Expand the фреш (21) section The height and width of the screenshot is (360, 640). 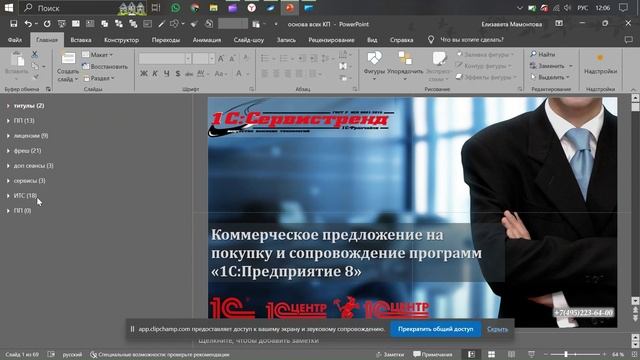(8, 151)
